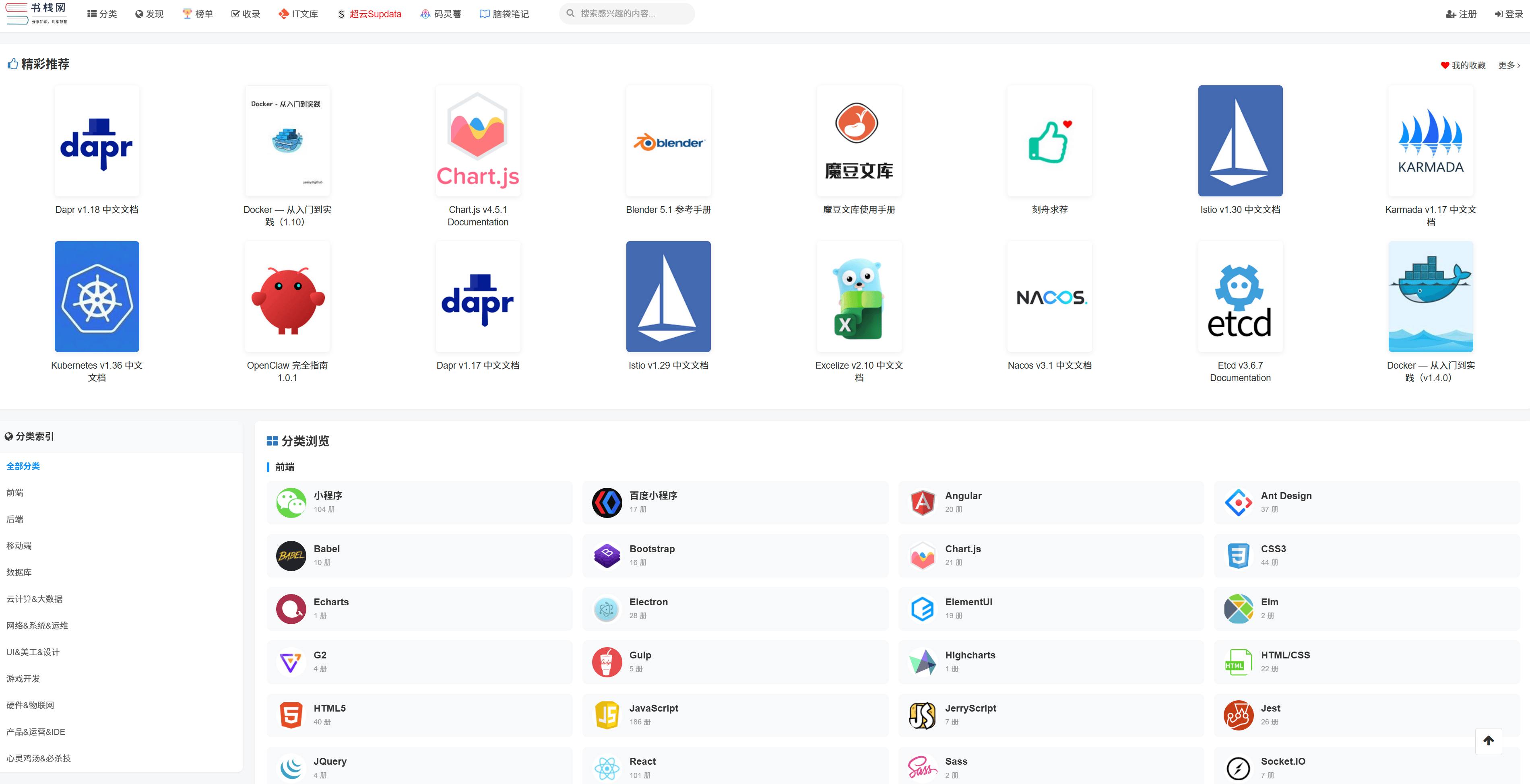Open Nacos v3.1 中文文档 cover
The image size is (1530, 784).
[x=1049, y=296]
